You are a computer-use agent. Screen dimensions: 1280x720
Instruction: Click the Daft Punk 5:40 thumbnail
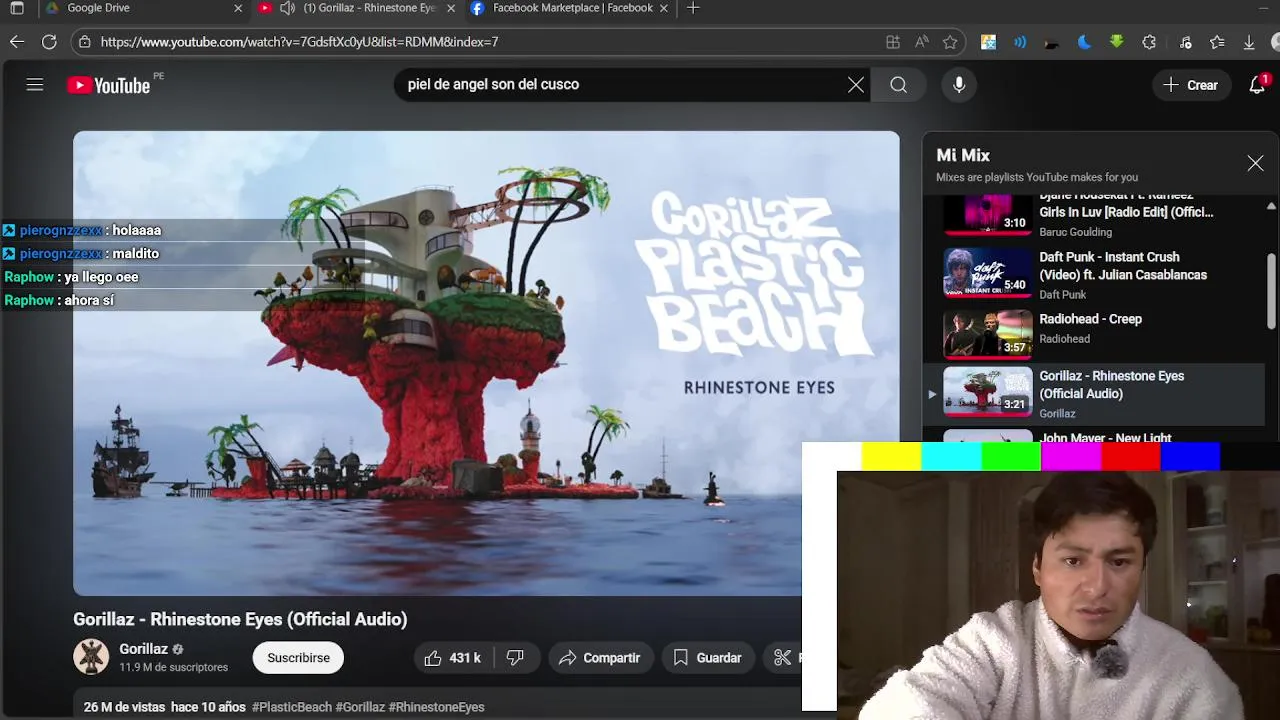click(988, 273)
